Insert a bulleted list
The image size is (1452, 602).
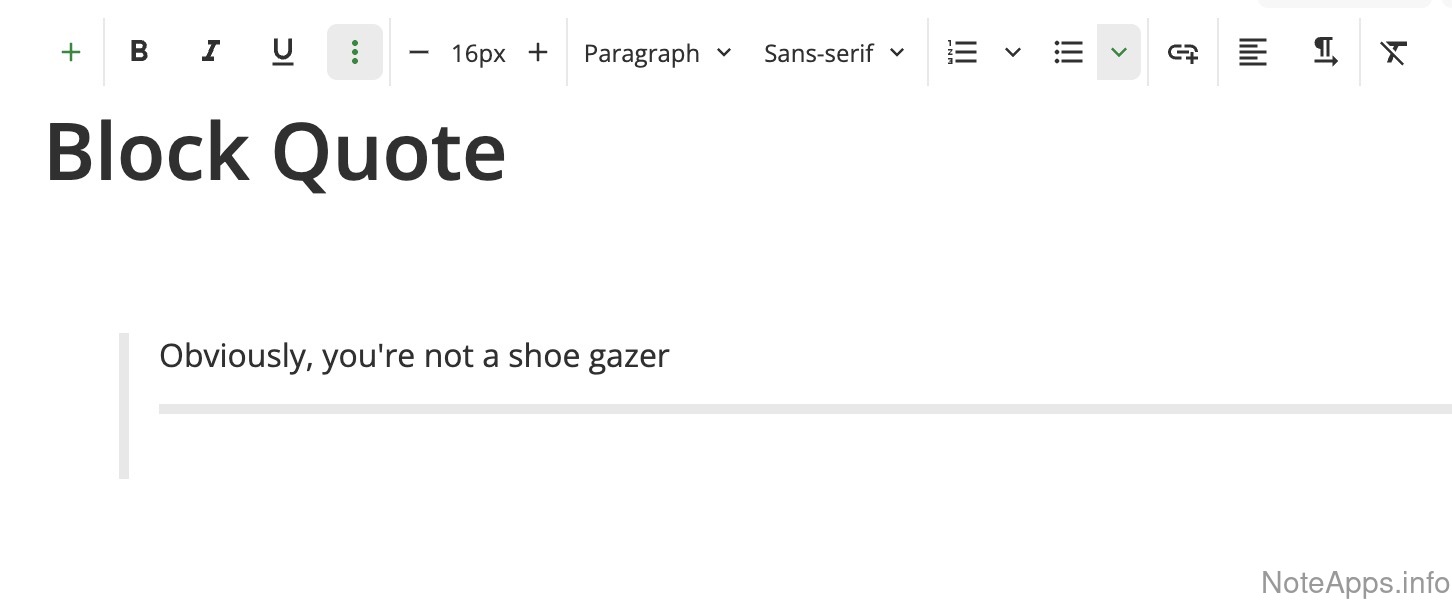pyautogui.click(x=1068, y=52)
